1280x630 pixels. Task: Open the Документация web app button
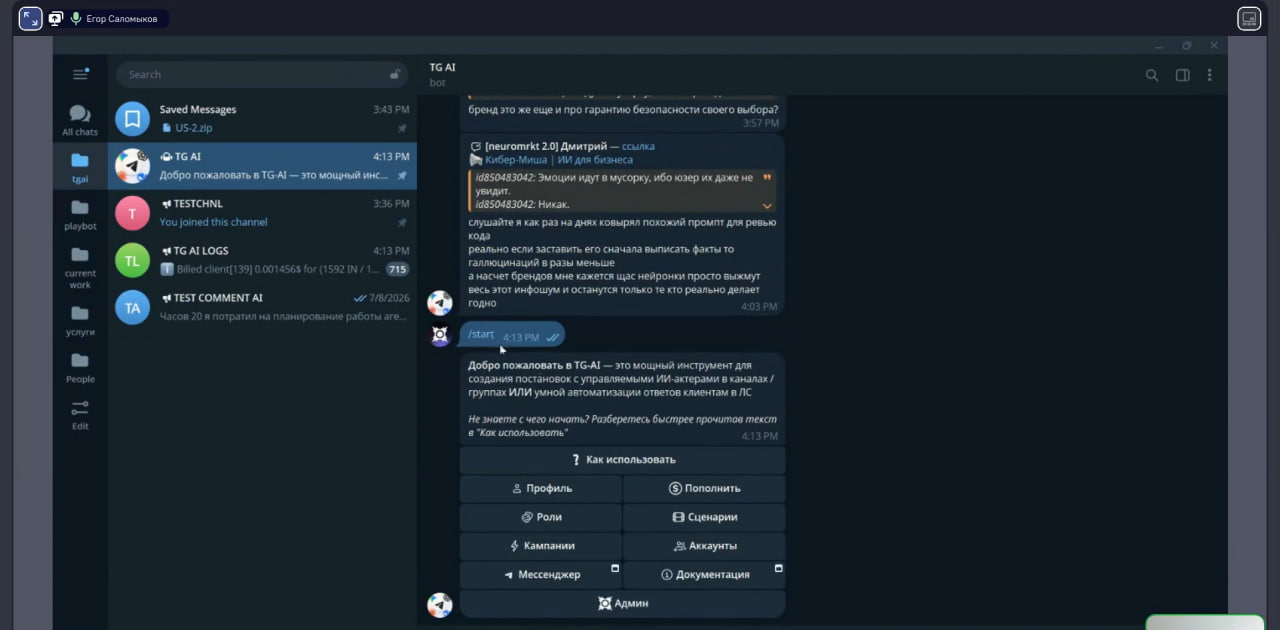click(704, 575)
